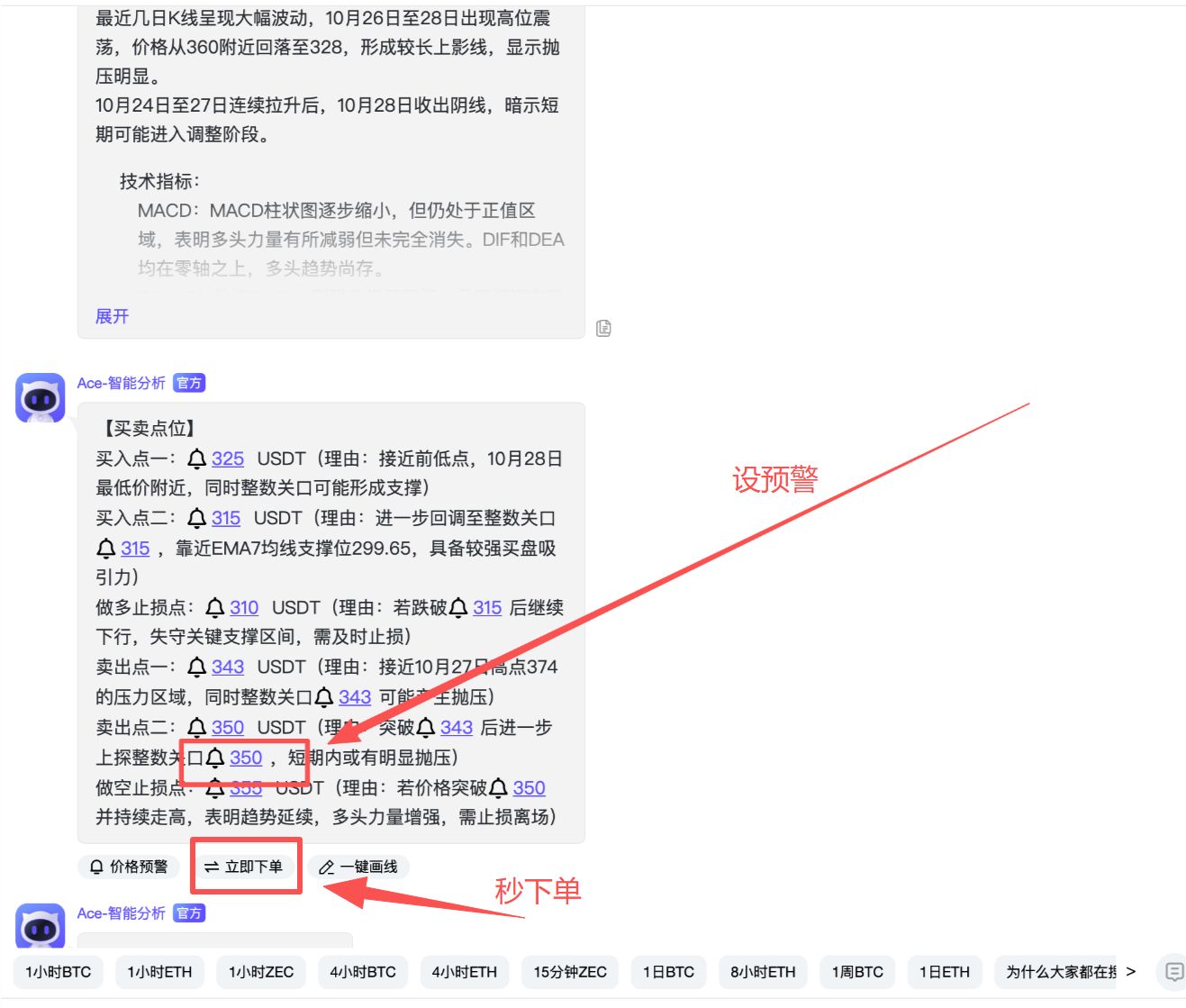
Task: Click the Ace-智能分析 robot avatar icon
Action: click(40, 399)
